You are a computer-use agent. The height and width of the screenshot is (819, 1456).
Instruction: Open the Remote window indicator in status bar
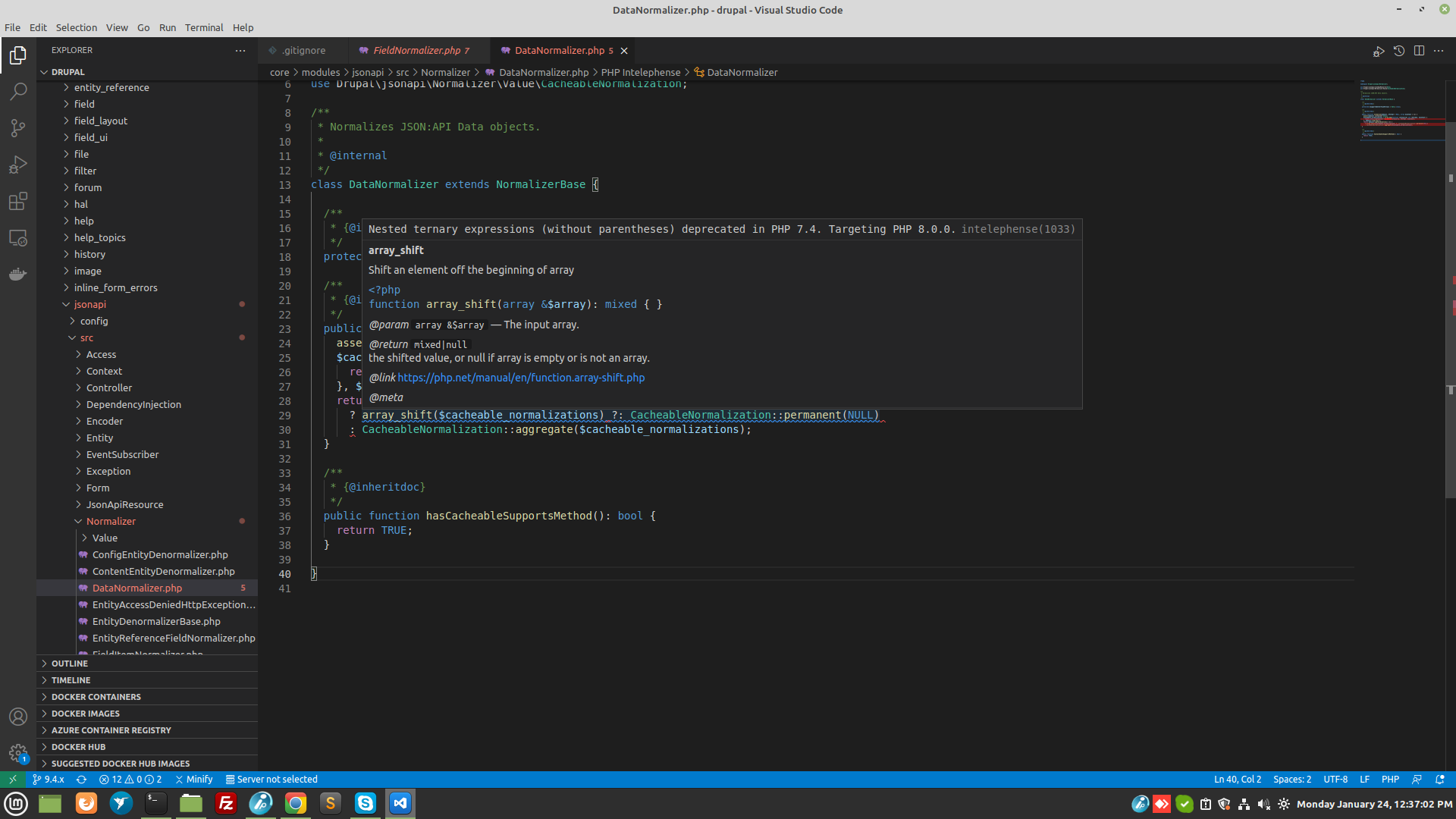[13, 779]
